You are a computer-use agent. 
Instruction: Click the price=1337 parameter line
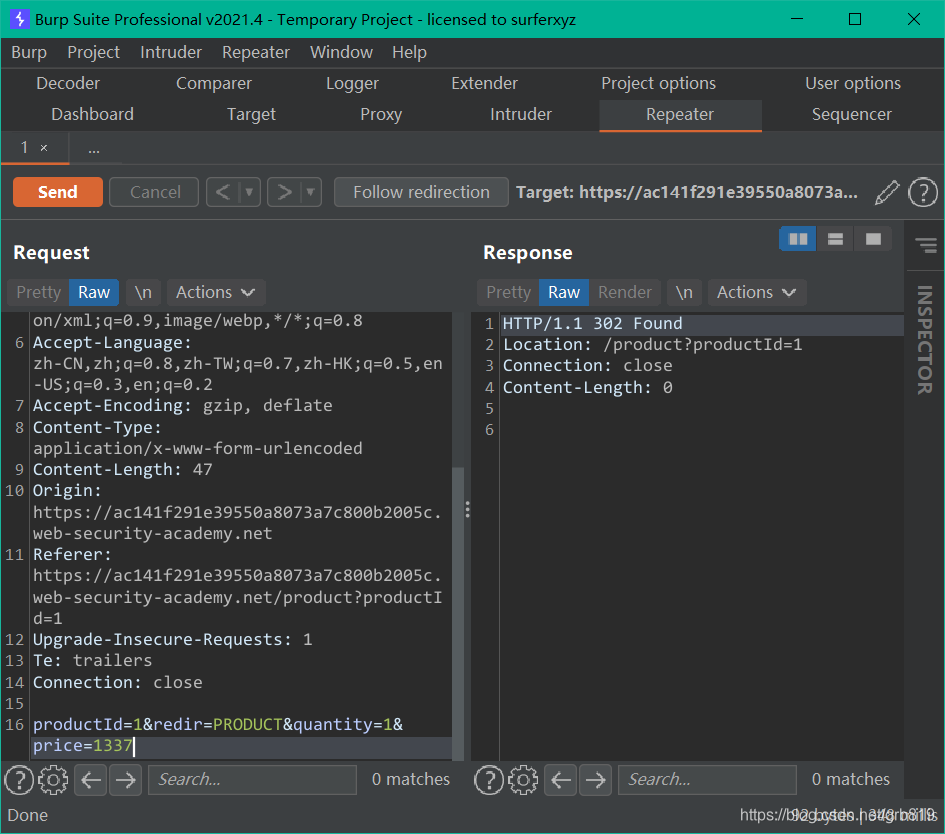(x=83, y=745)
